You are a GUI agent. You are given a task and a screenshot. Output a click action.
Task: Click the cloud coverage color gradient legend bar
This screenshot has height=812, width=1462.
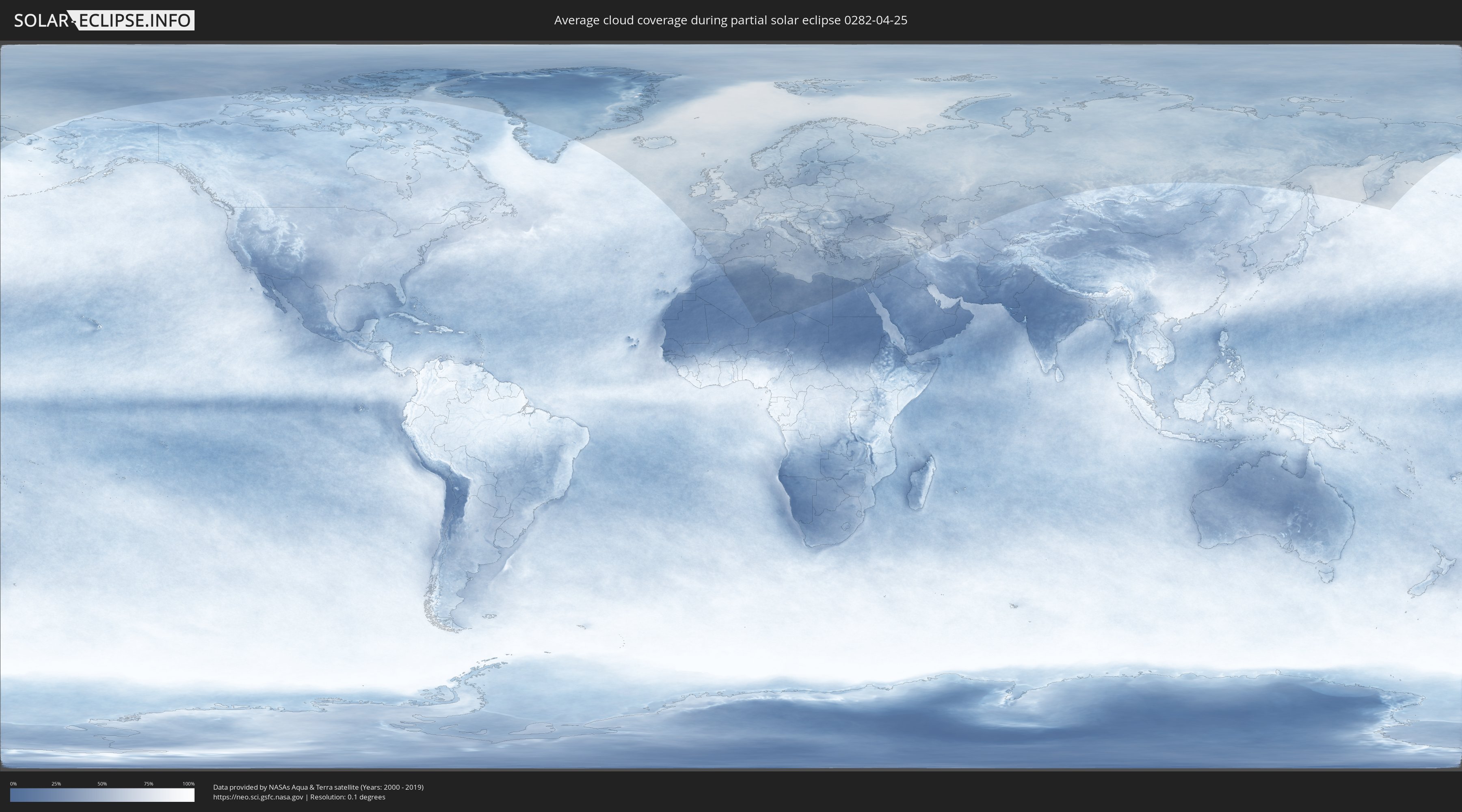(102, 795)
